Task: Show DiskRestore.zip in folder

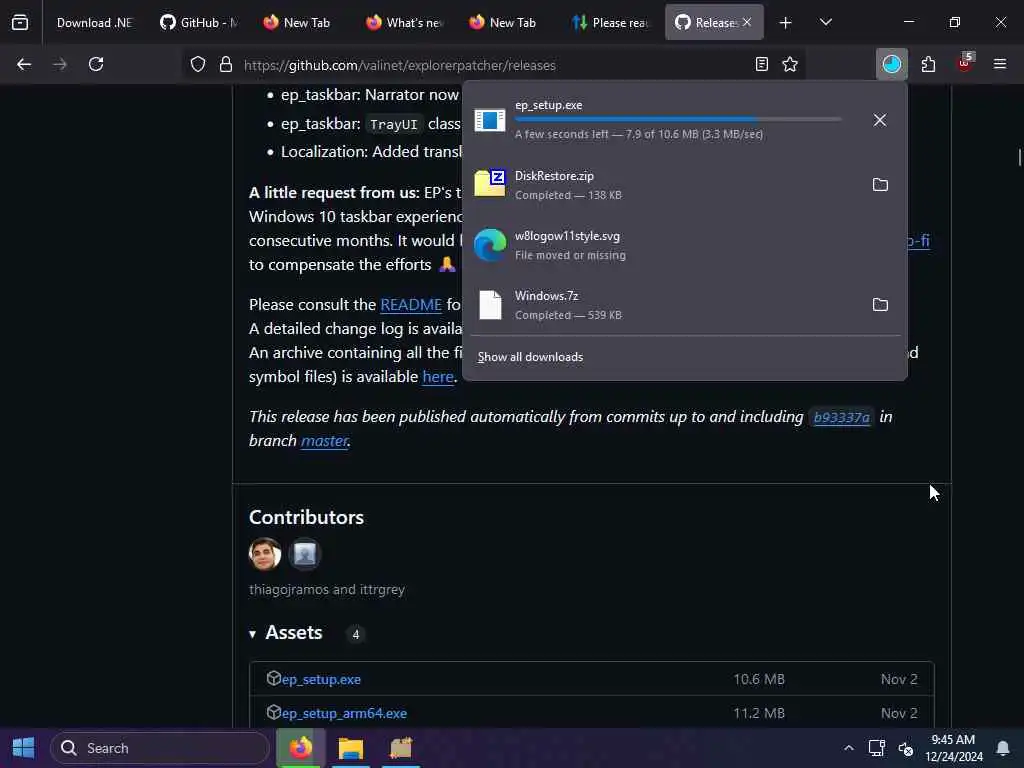Action: click(880, 185)
